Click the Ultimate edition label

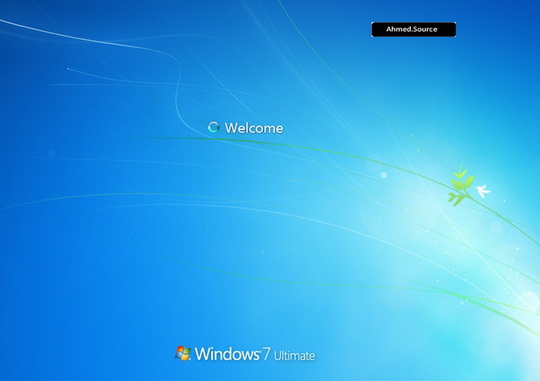[x=294, y=356]
